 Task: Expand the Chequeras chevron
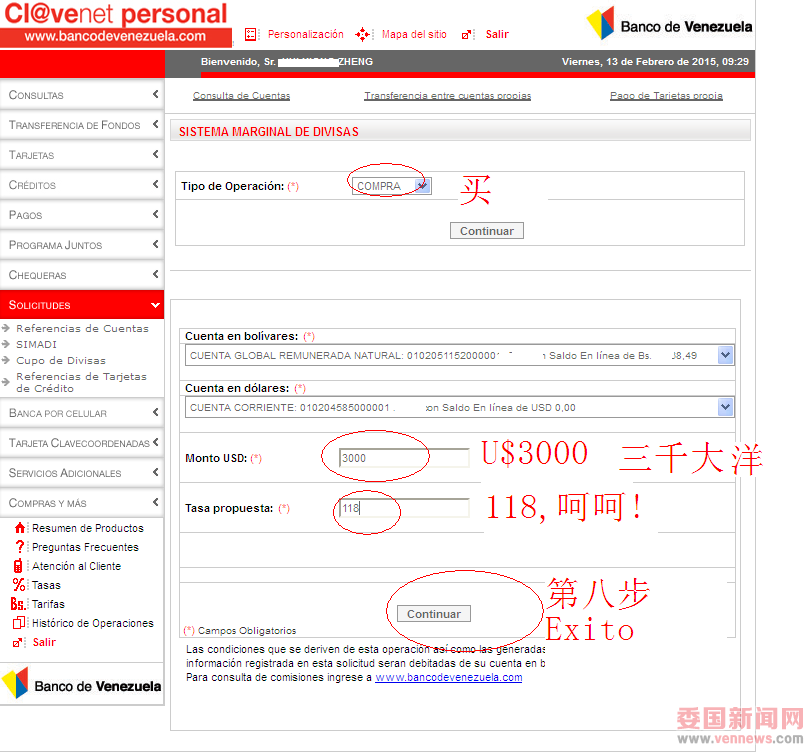tap(155, 274)
